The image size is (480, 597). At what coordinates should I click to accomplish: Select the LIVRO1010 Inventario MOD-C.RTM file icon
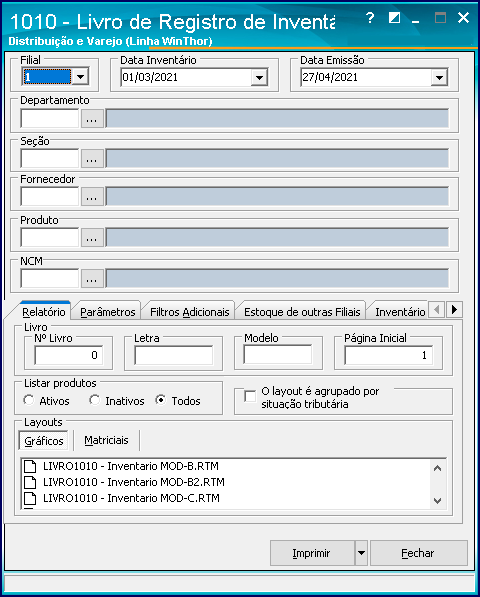coord(30,498)
